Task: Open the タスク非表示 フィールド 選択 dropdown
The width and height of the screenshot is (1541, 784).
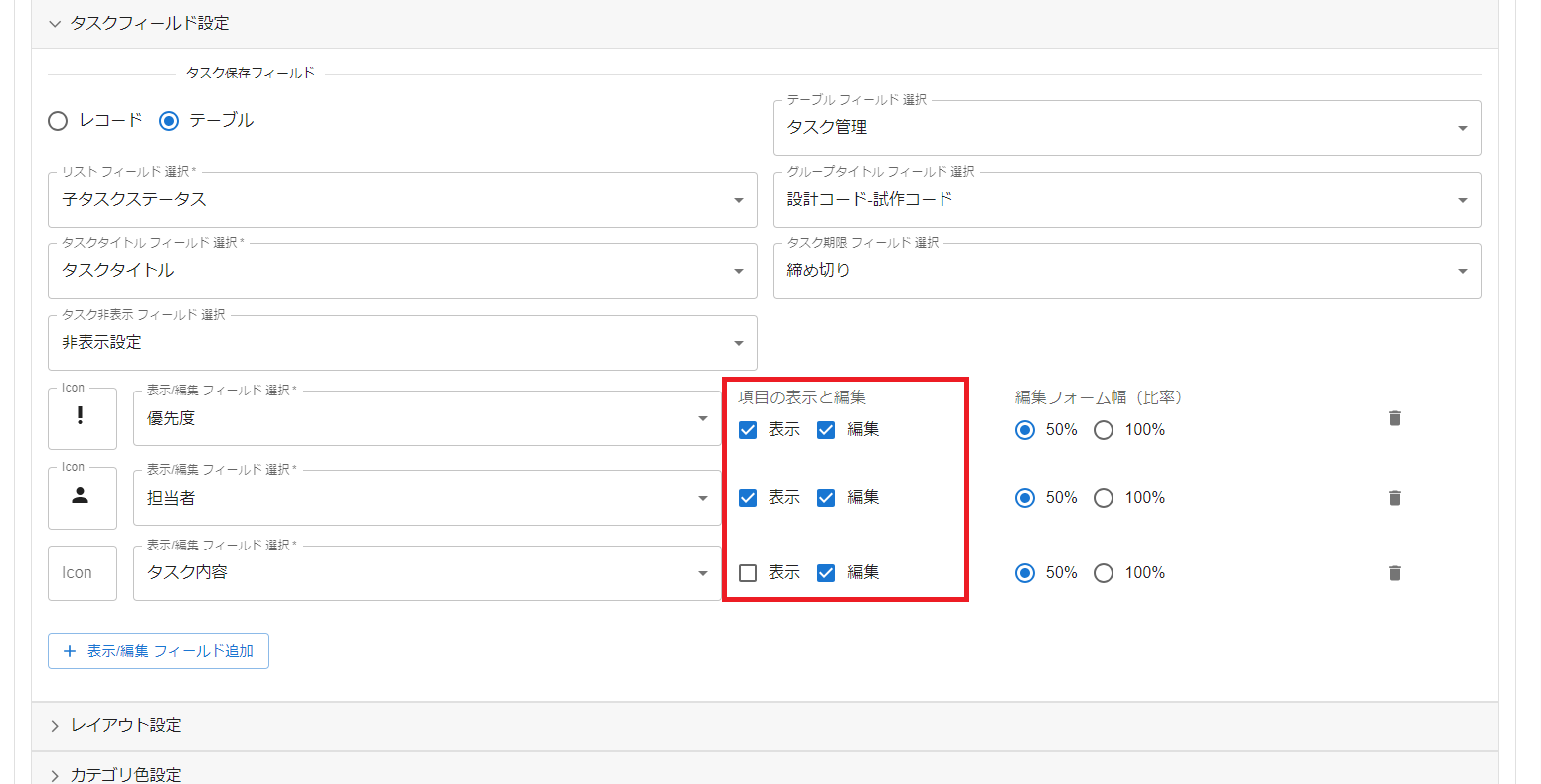Action: [402, 343]
